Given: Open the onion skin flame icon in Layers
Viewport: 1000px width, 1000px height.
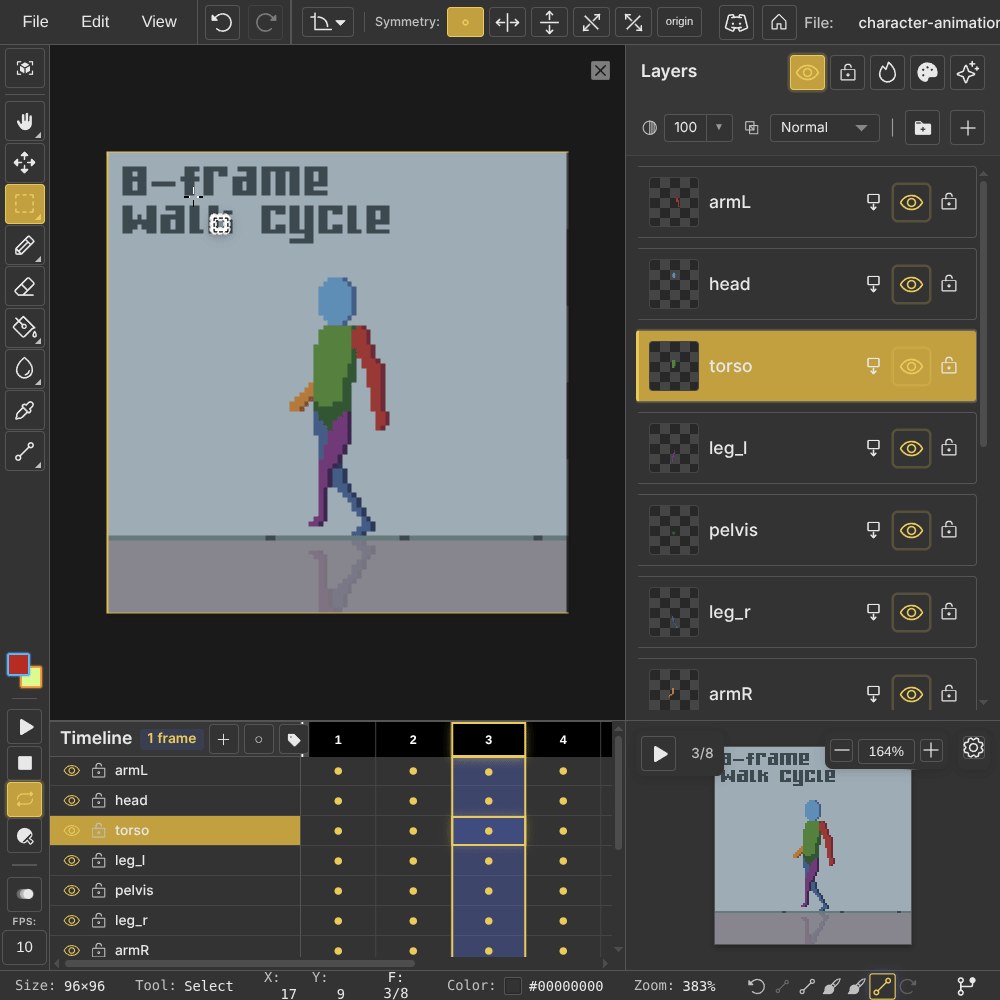Looking at the screenshot, I should coord(887,72).
